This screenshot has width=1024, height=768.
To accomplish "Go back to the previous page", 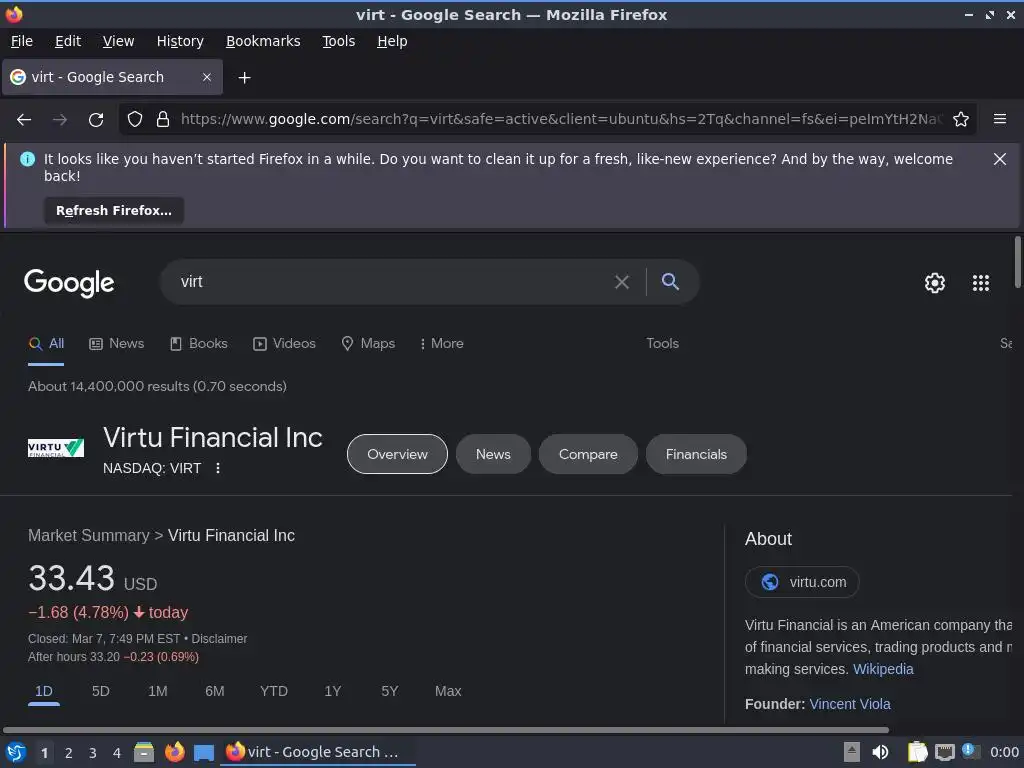I will (24, 120).
